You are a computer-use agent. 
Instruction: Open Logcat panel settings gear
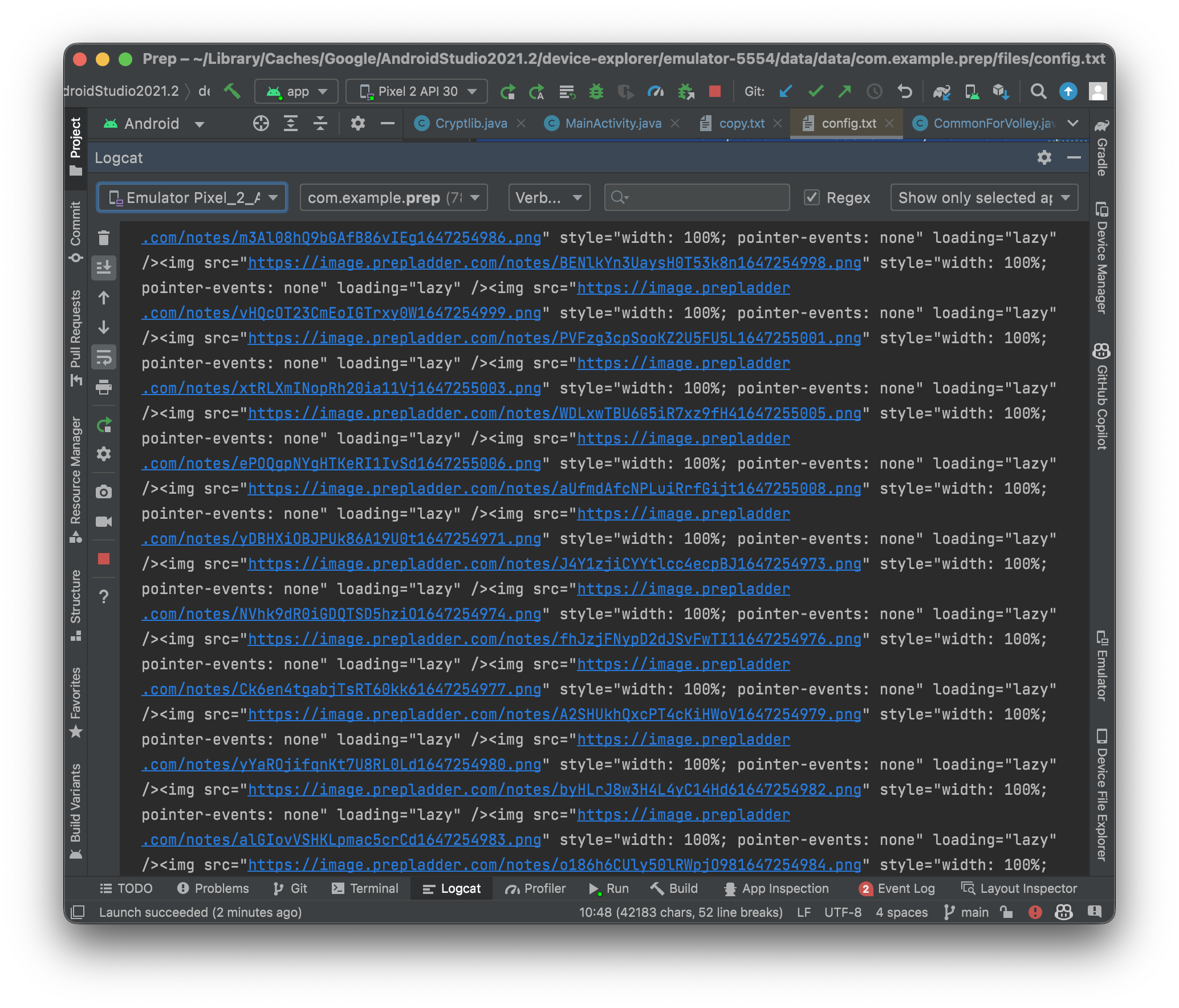[1044, 157]
